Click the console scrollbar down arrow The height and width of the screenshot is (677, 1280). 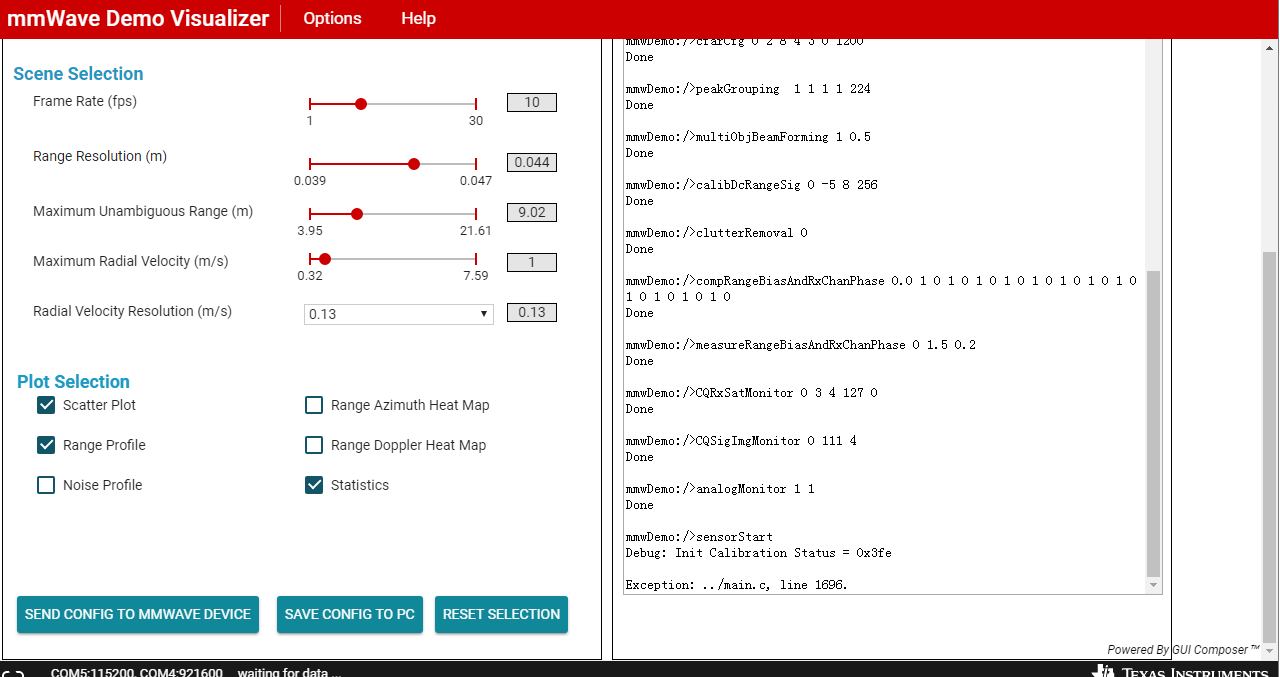(1154, 585)
